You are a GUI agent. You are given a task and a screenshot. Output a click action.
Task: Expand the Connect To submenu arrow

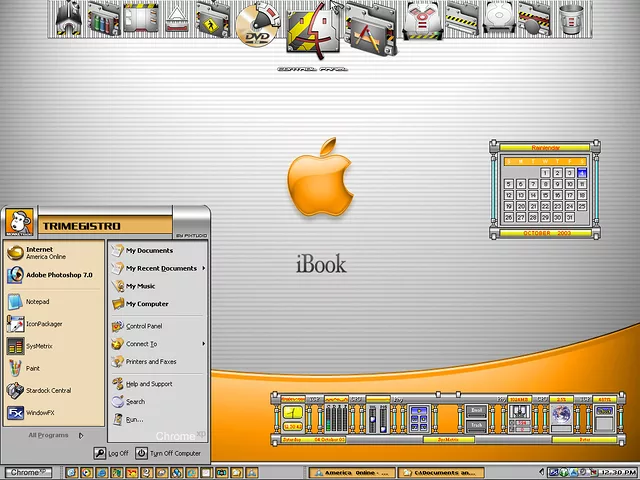coord(203,344)
